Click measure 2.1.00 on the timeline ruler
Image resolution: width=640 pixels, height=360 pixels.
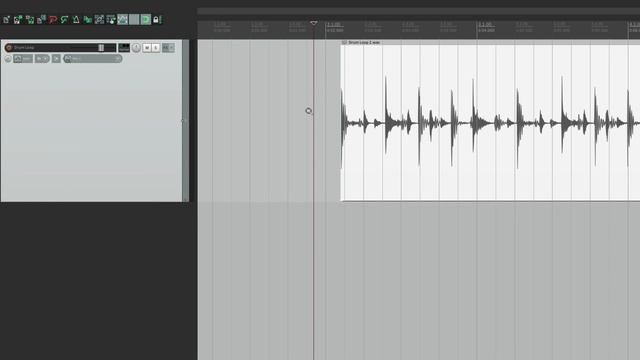click(333, 25)
